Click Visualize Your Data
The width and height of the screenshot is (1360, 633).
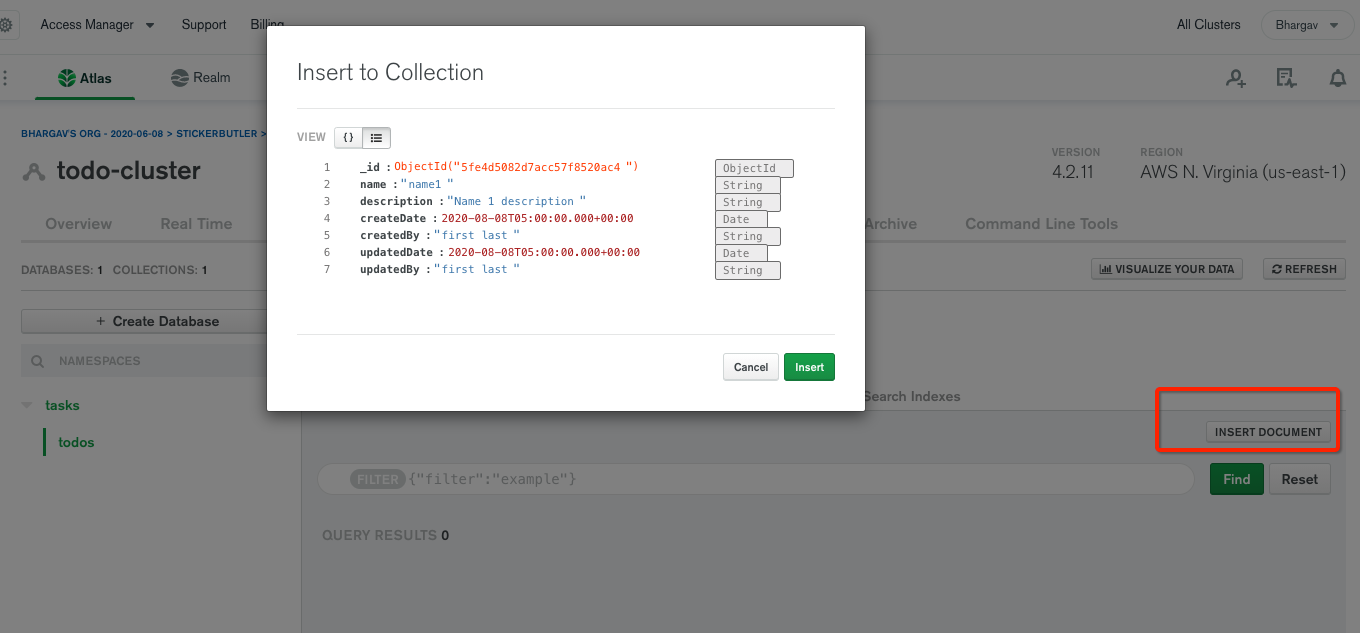click(x=1166, y=268)
